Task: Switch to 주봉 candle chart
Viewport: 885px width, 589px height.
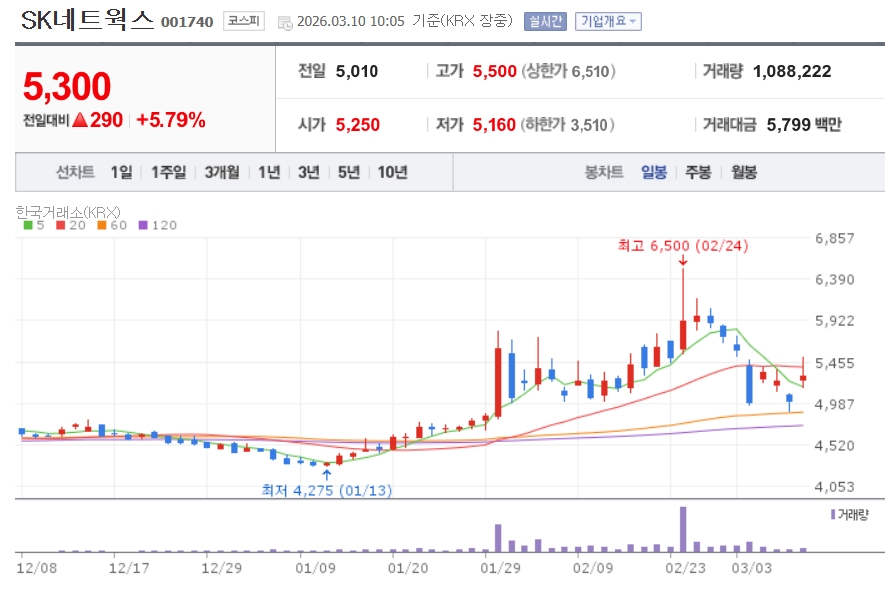Action: [x=698, y=172]
